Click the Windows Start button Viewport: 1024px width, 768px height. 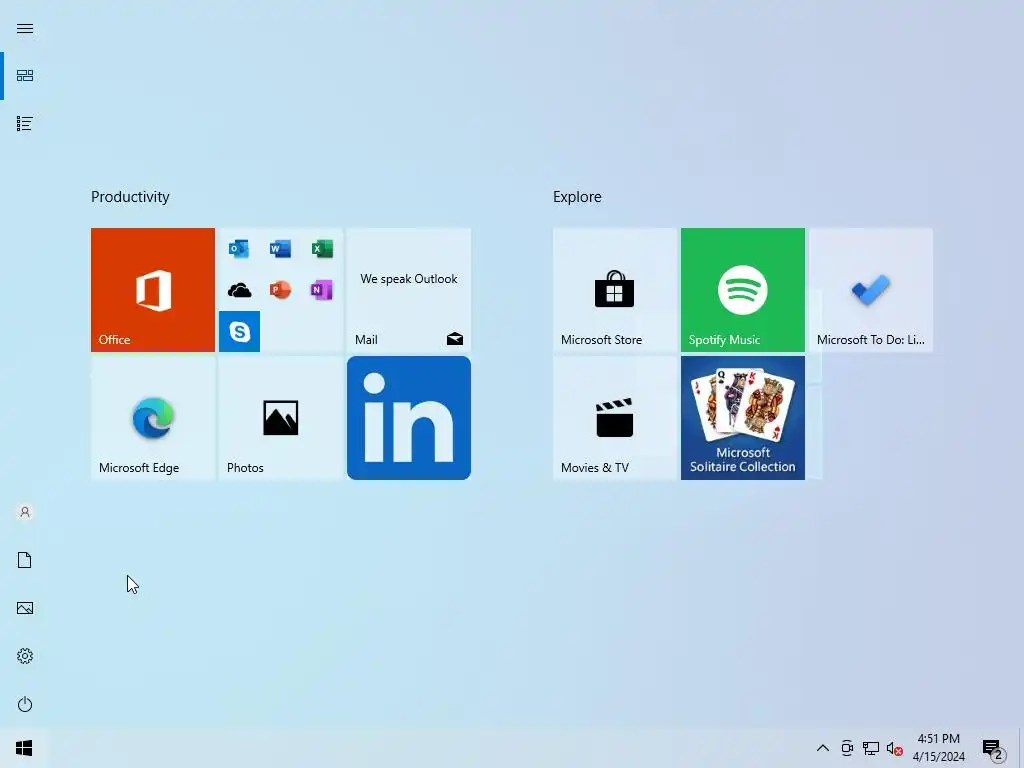(x=24, y=748)
